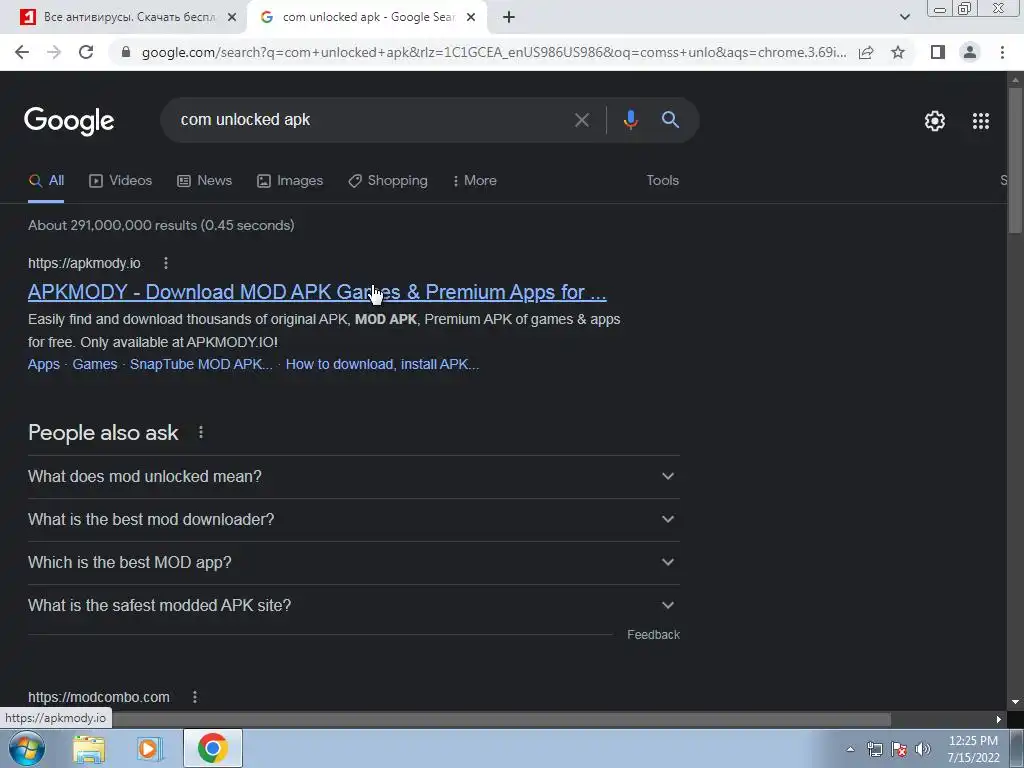
Task: Open the Windows Start menu
Action: pyautogui.click(x=27, y=748)
